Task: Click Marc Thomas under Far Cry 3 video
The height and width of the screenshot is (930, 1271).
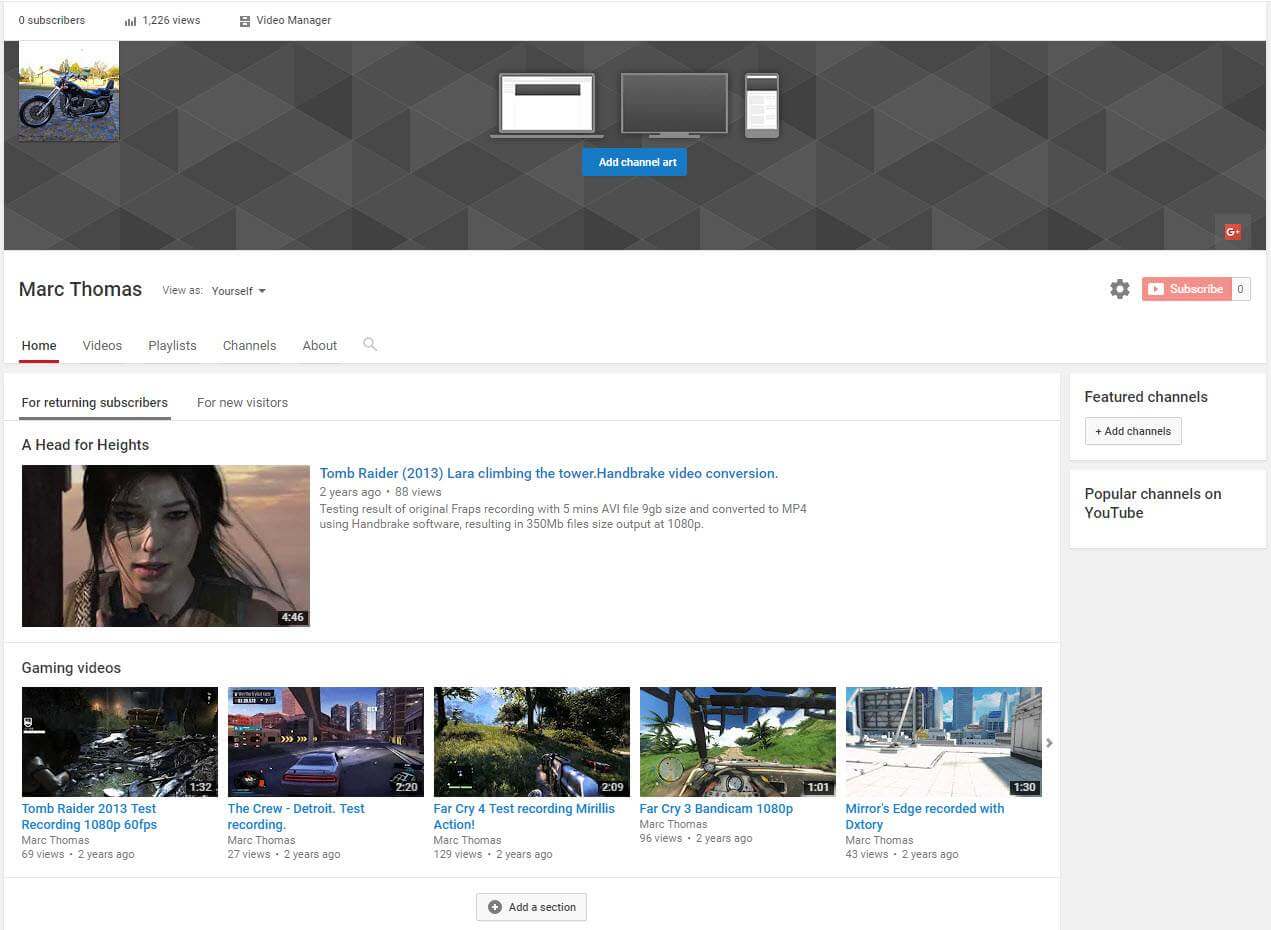Action: tap(673, 824)
